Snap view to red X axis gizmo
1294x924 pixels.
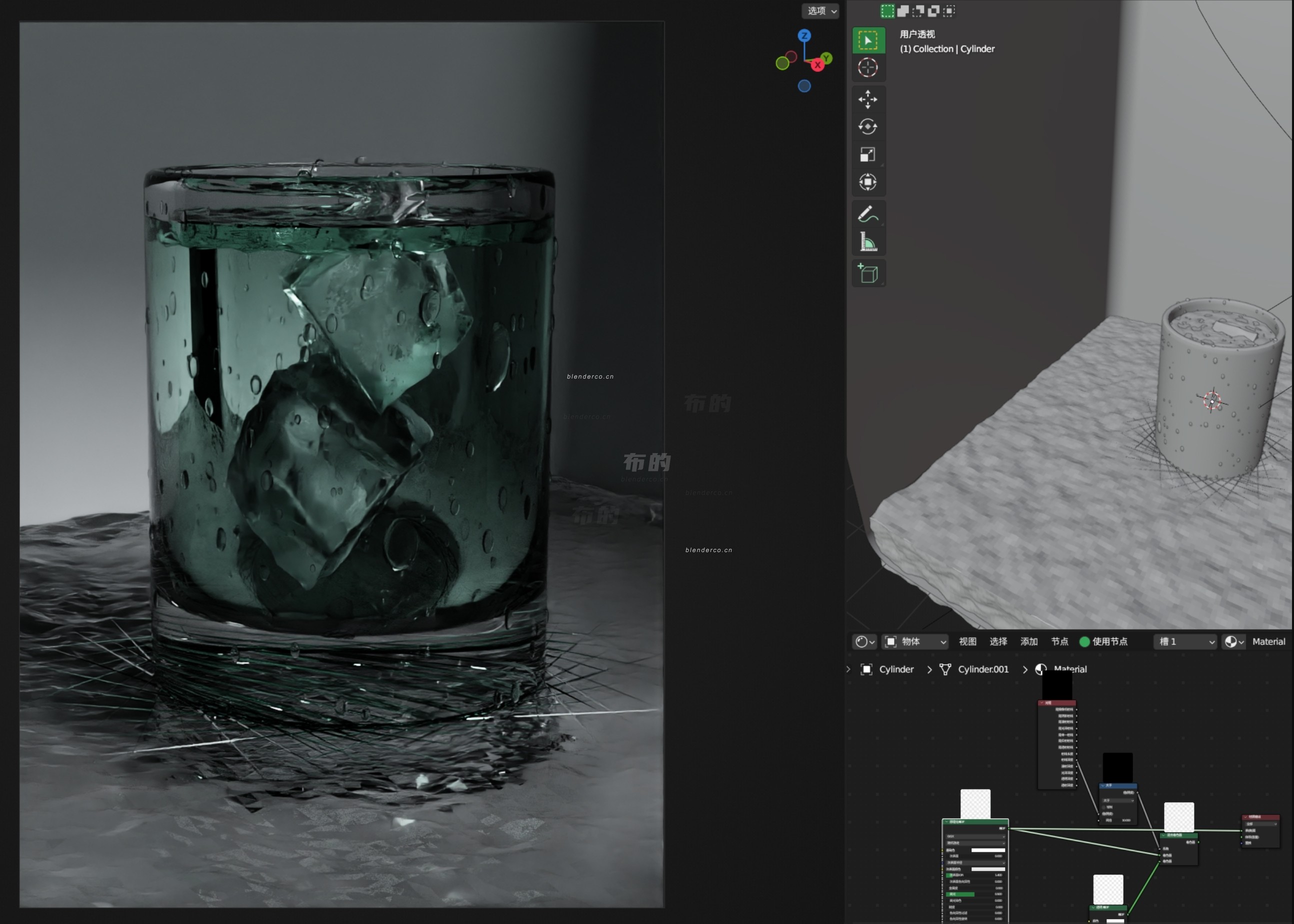click(x=818, y=65)
